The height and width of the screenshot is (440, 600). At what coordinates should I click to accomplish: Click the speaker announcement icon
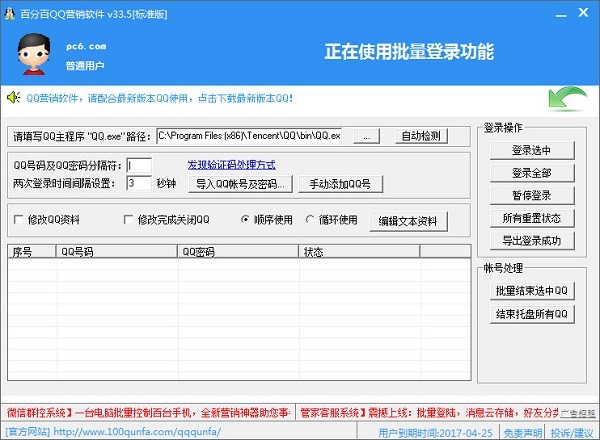click(14, 98)
